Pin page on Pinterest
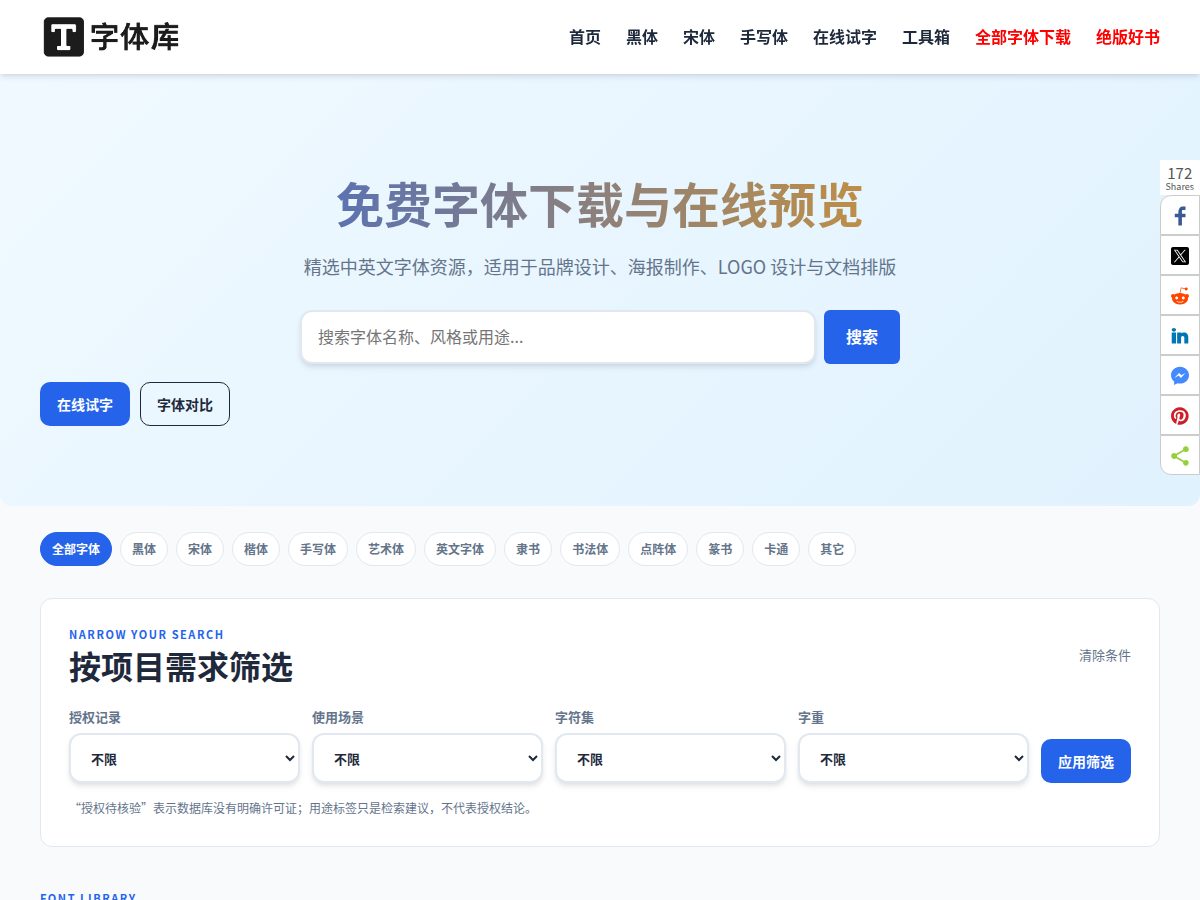Screen dimensions: 1200x900 tap(1180, 416)
